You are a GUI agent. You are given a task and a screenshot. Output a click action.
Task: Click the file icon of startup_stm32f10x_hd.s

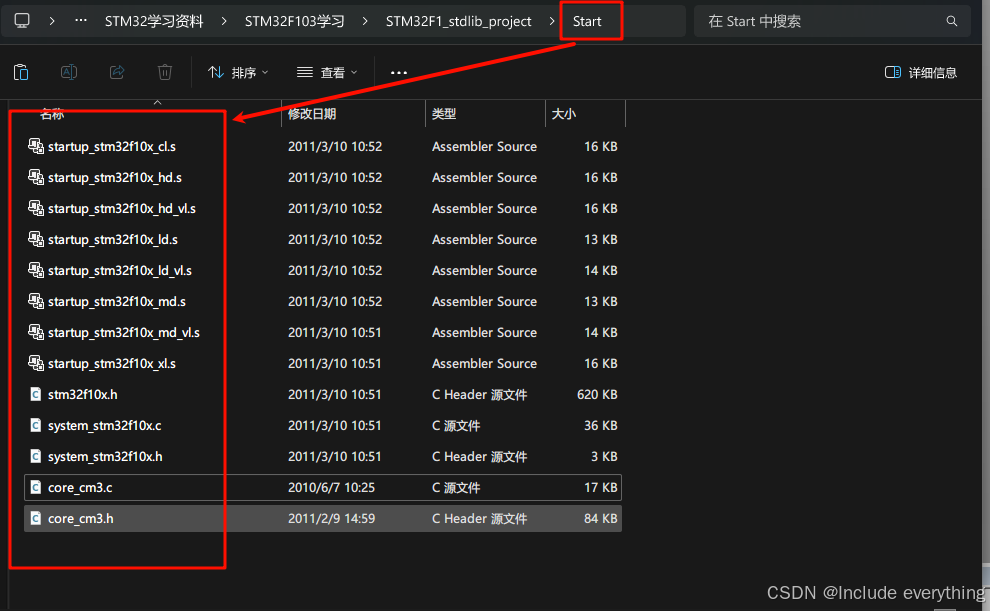(36, 177)
